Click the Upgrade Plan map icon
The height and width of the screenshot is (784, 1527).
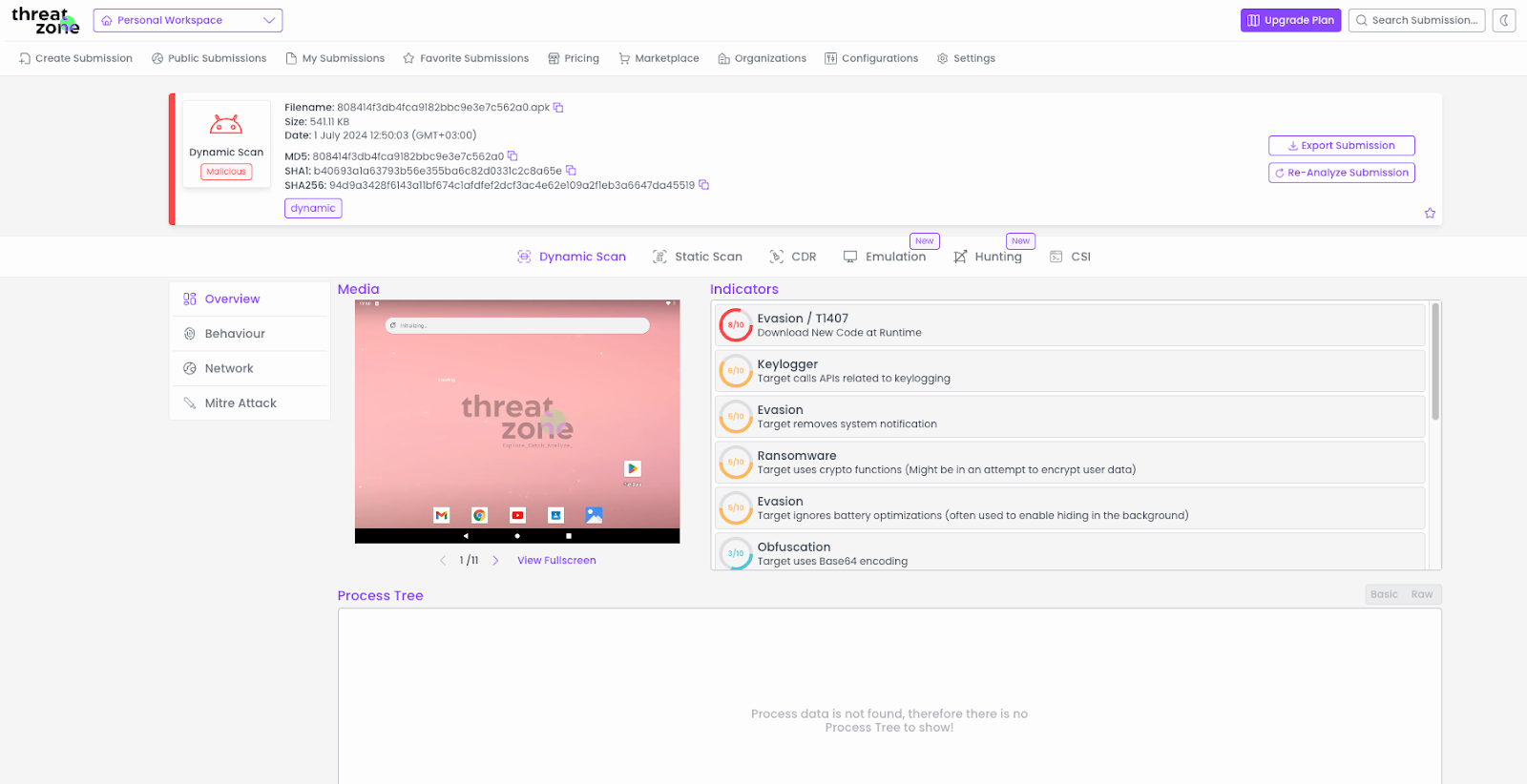(x=1253, y=20)
